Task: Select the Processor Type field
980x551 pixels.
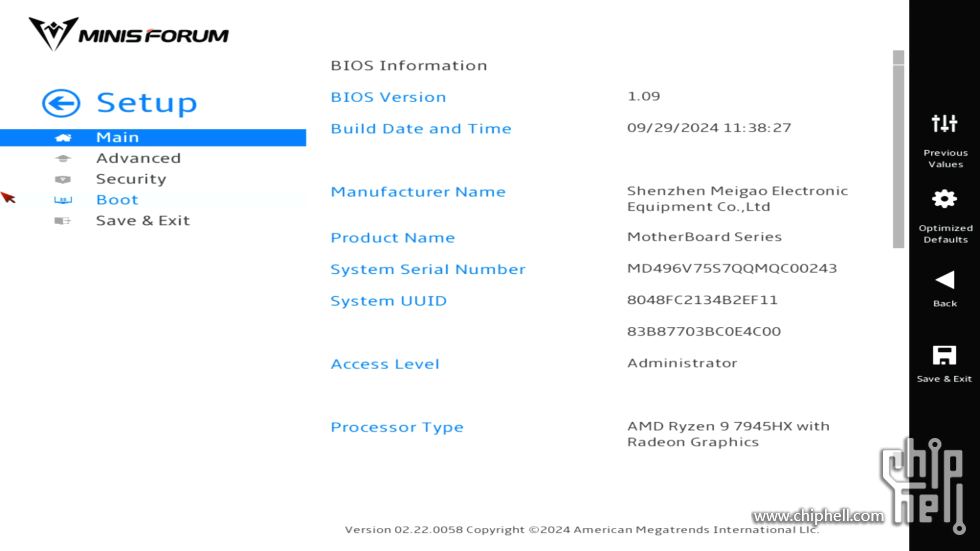Action: click(397, 427)
